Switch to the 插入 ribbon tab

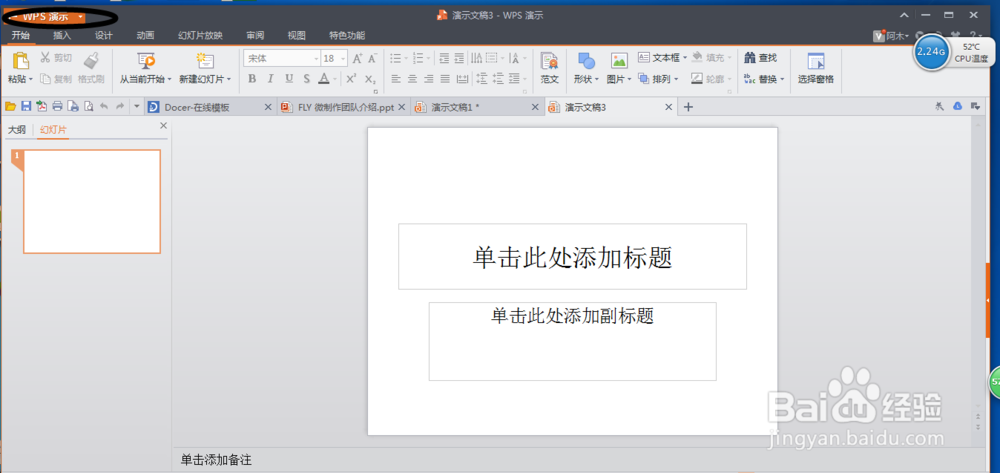click(x=62, y=36)
